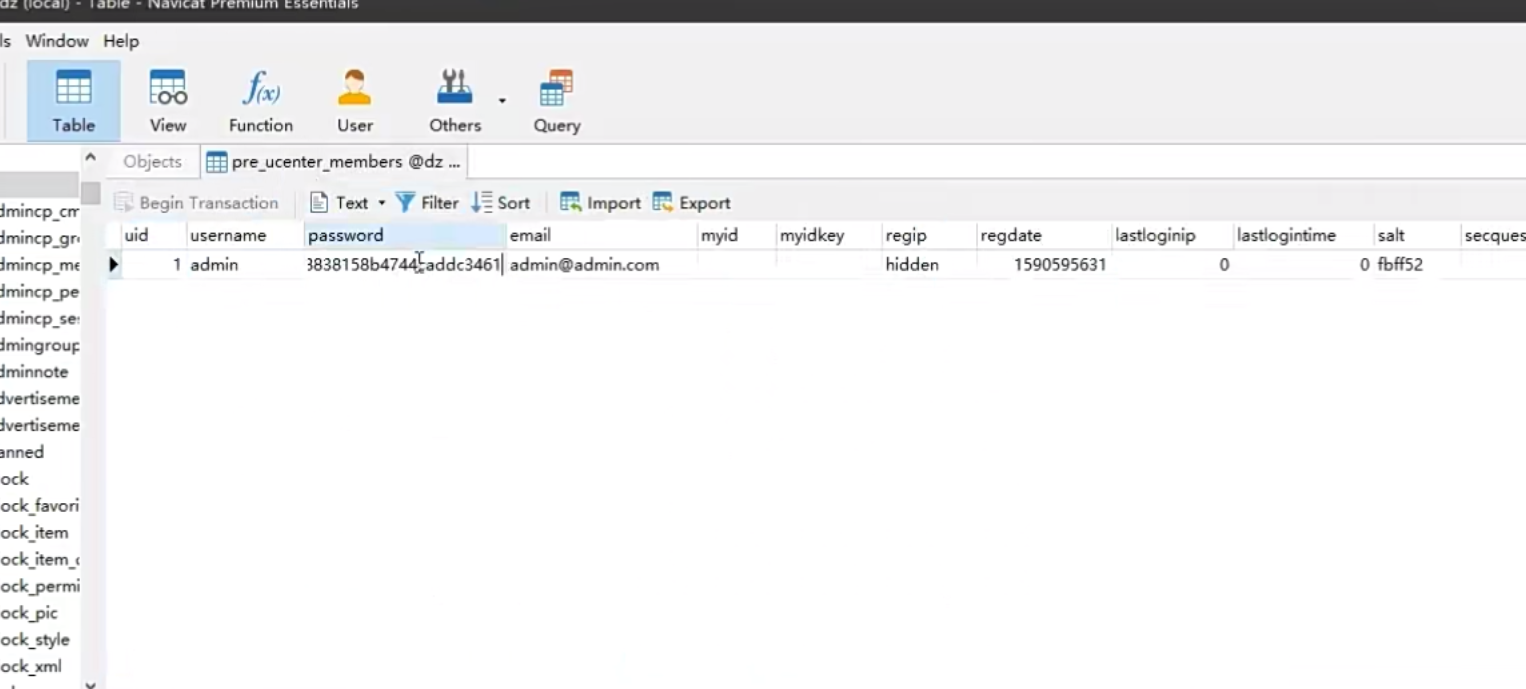Open the User management icon
This screenshot has width=1526, height=689.
(355, 101)
